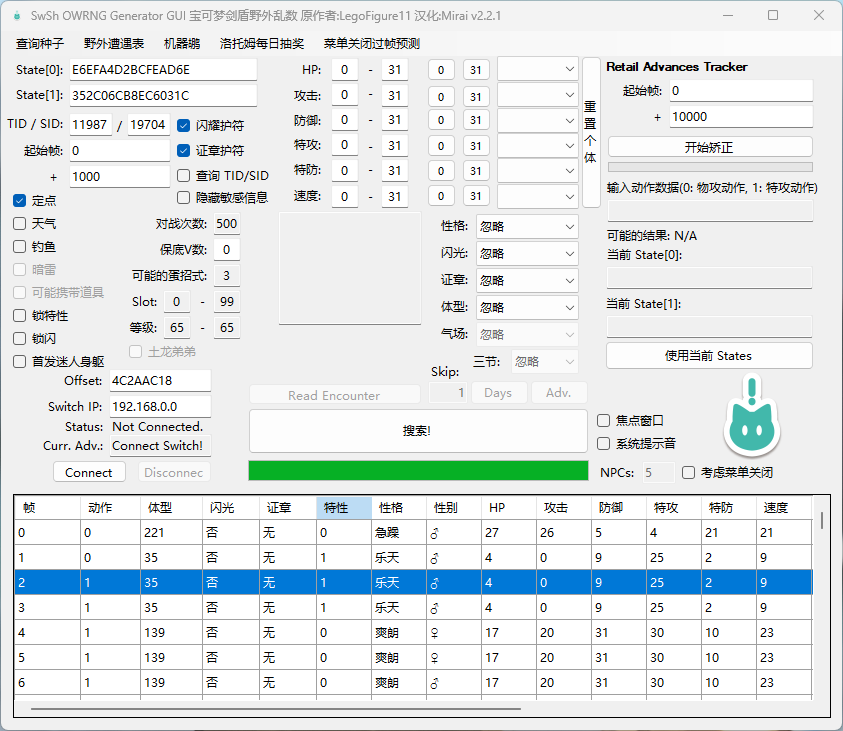Open the HP row dropdown
The image size is (843, 731).
click(x=538, y=70)
